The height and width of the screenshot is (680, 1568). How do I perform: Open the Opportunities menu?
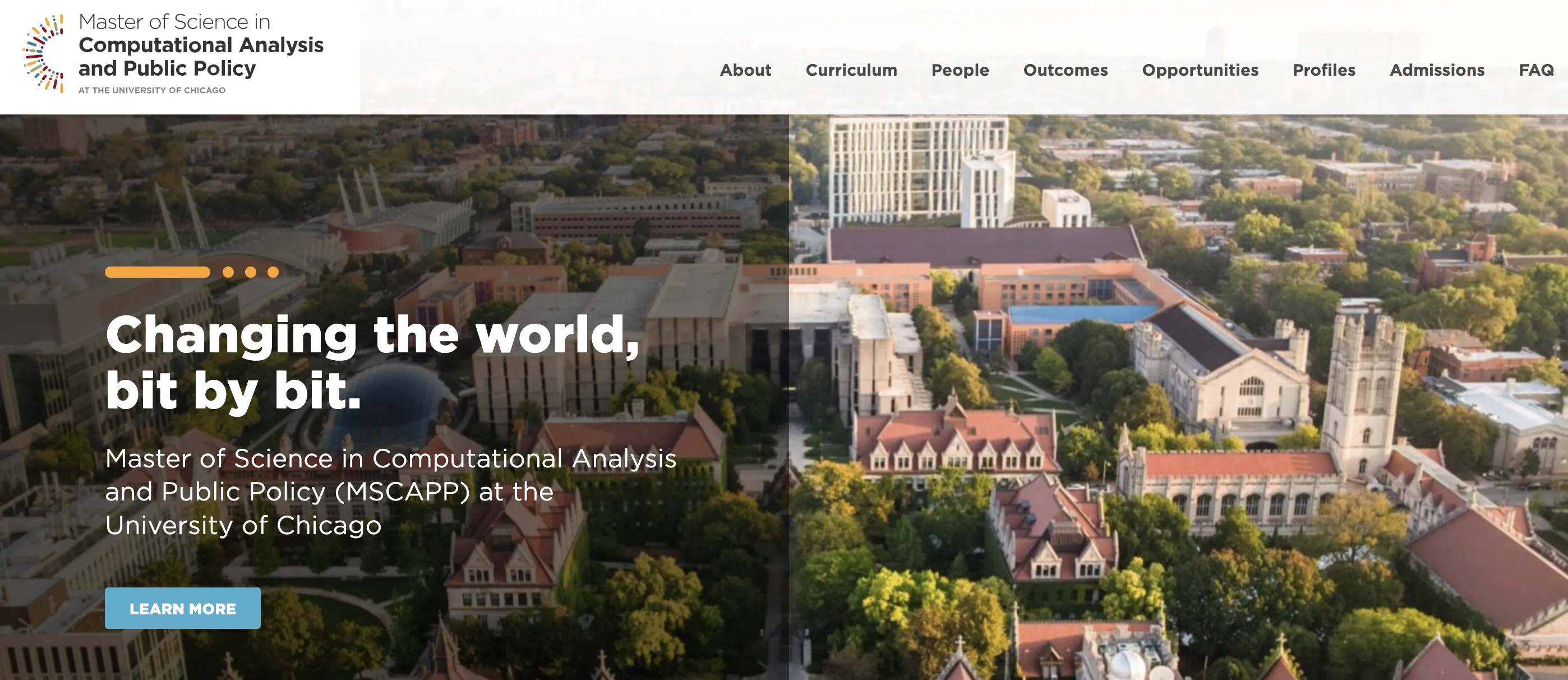1200,70
